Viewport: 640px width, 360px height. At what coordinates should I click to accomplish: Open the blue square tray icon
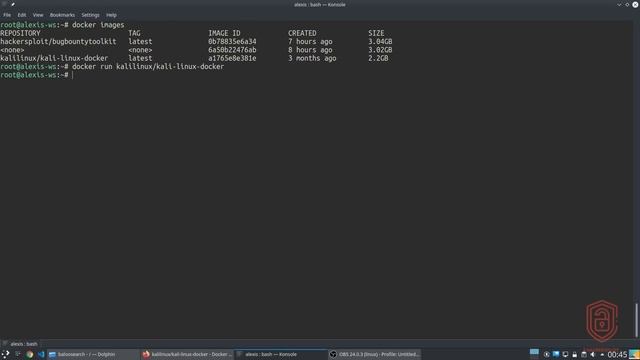click(556, 354)
